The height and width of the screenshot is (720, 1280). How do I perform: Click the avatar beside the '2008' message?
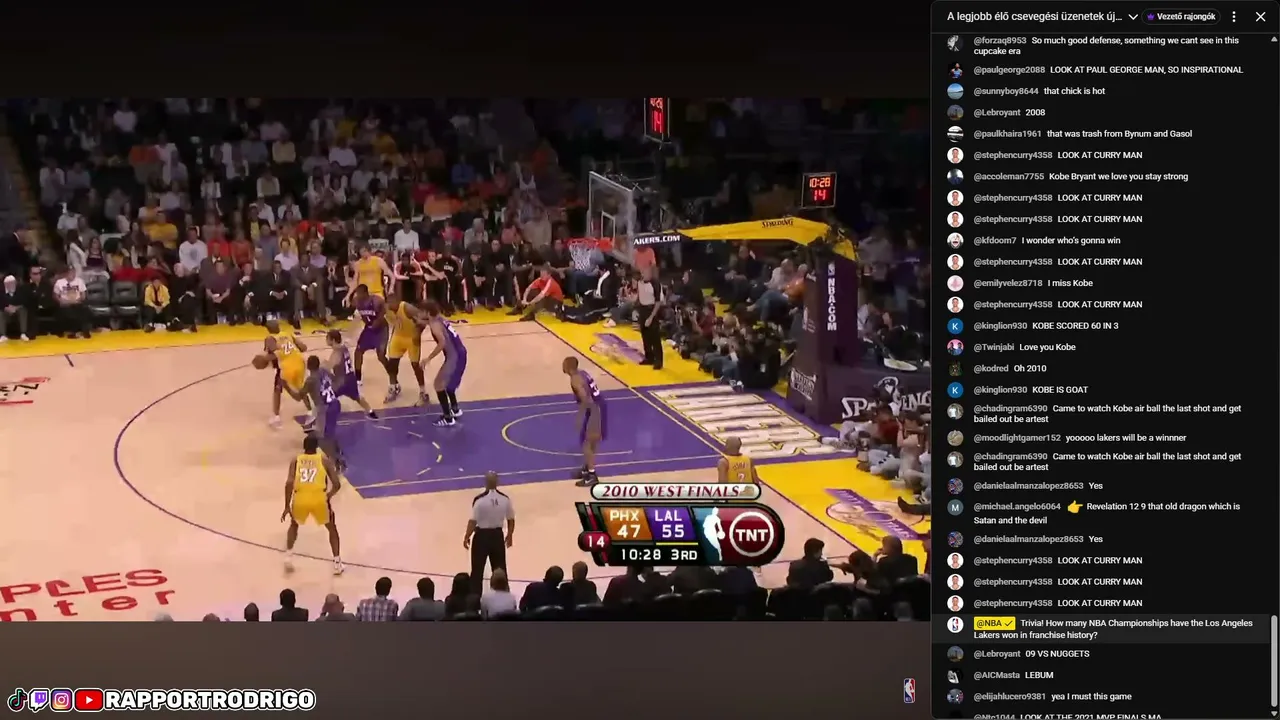tap(955, 113)
